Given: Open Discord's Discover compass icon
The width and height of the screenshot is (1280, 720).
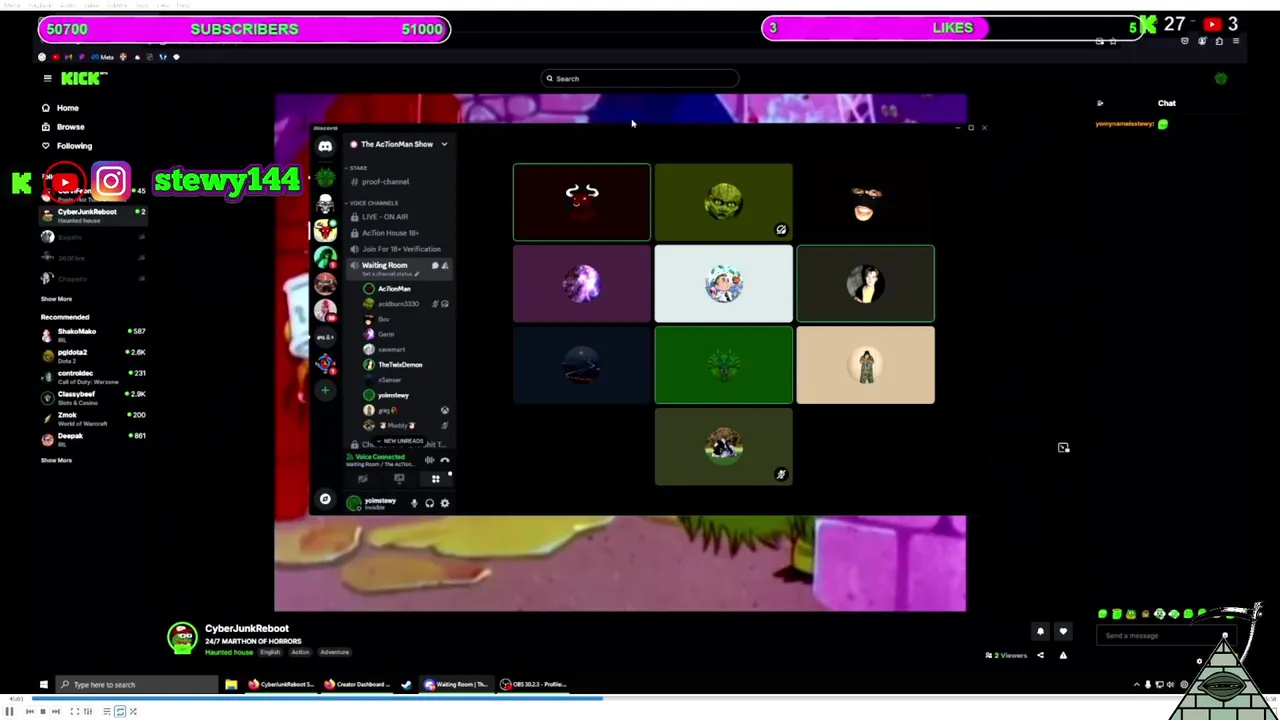Looking at the screenshot, I should [325, 498].
